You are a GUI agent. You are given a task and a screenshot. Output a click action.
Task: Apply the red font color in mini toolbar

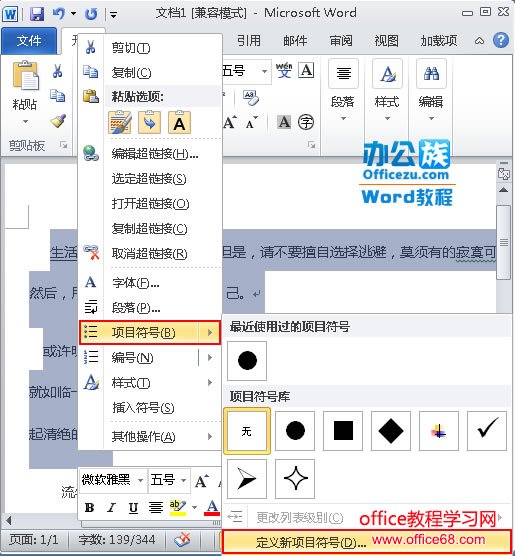212,508
